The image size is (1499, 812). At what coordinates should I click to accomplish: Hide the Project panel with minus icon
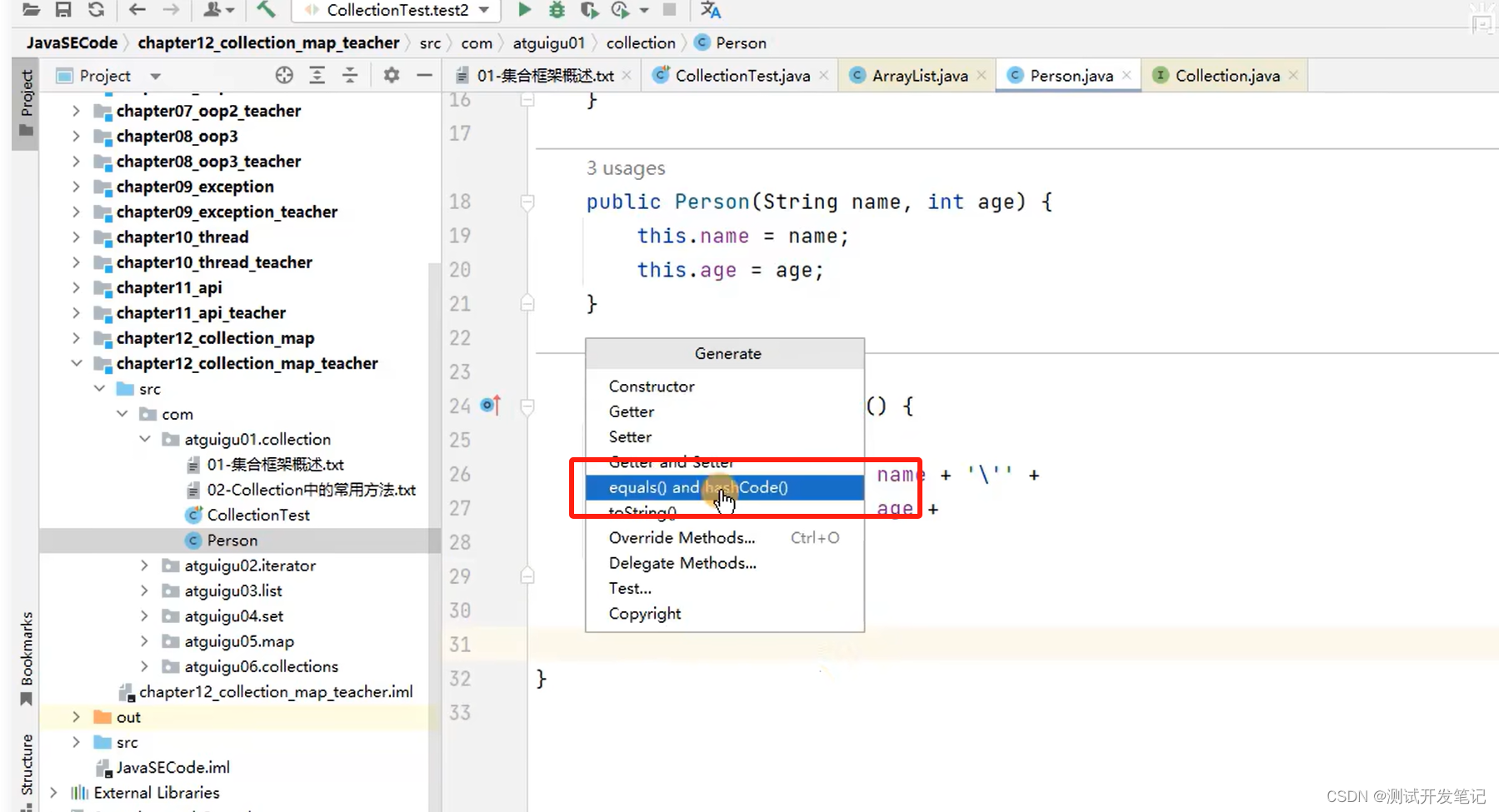[424, 76]
